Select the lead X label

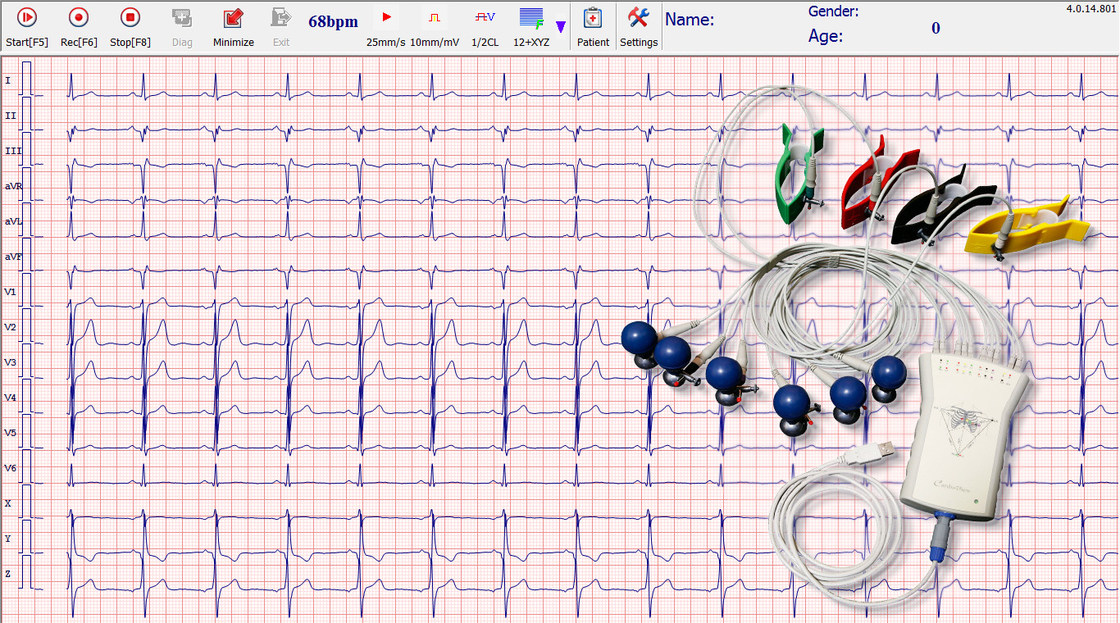[x=8, y=503]
